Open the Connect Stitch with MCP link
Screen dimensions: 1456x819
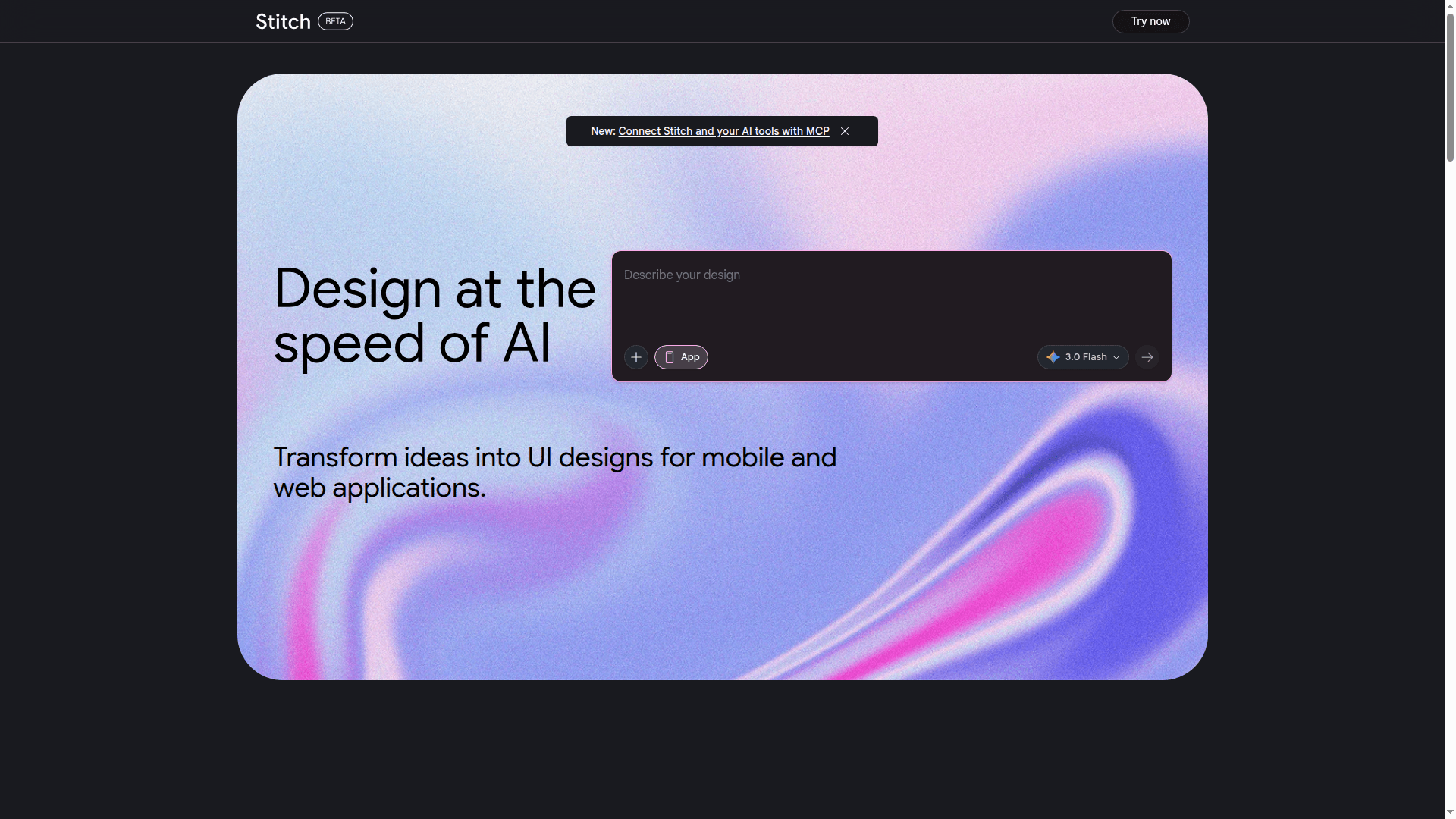(723, 131)
